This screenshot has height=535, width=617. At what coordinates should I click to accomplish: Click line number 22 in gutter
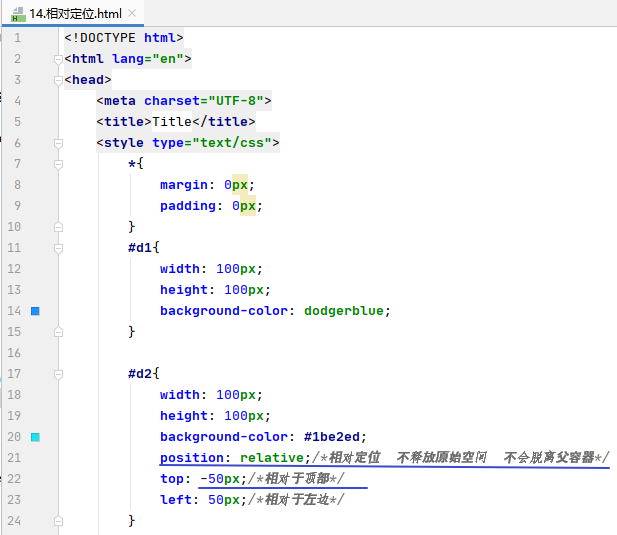pos(14,479)
